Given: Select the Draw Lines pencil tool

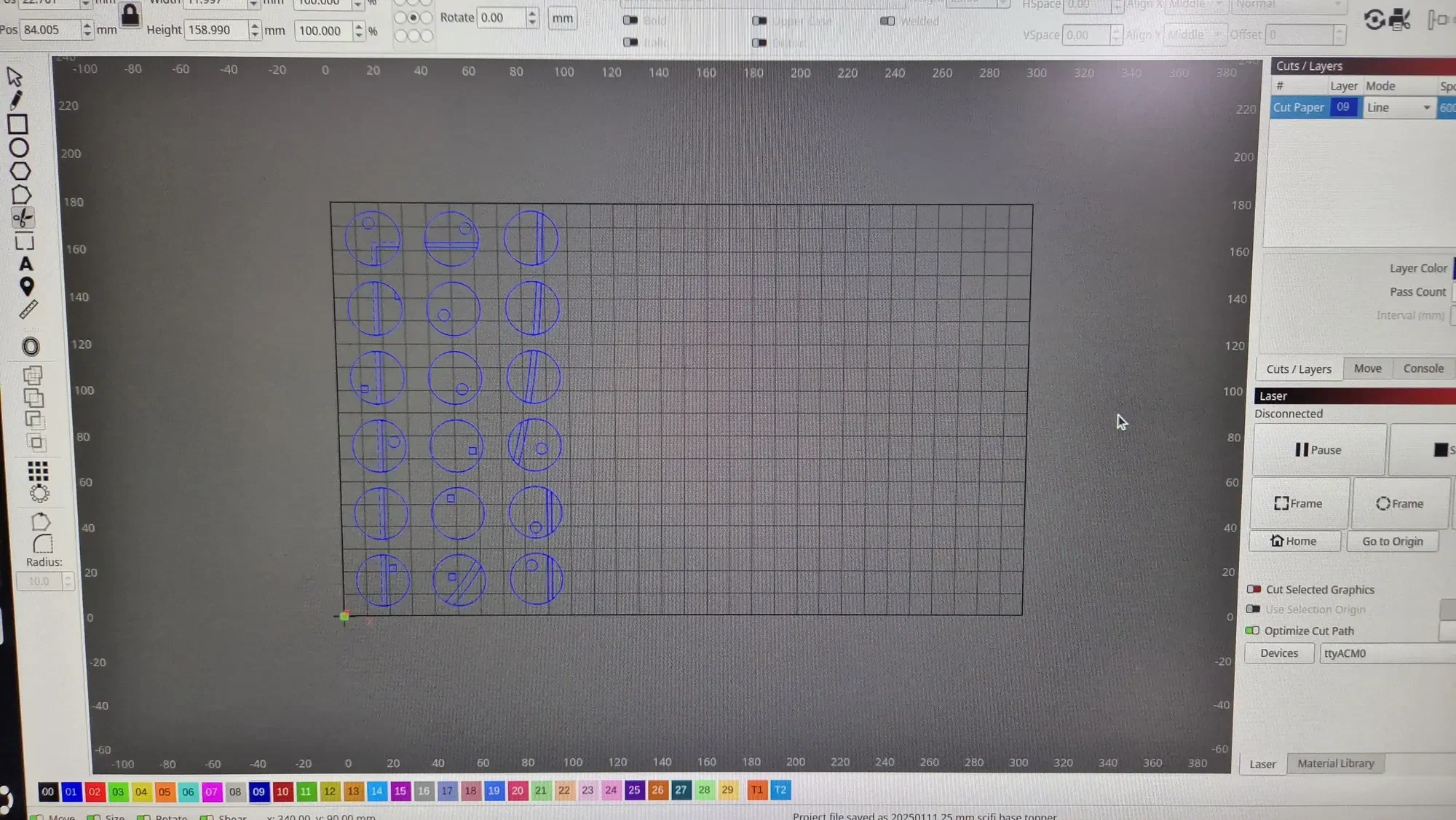Looking at the screenshot, I should 16,100.
